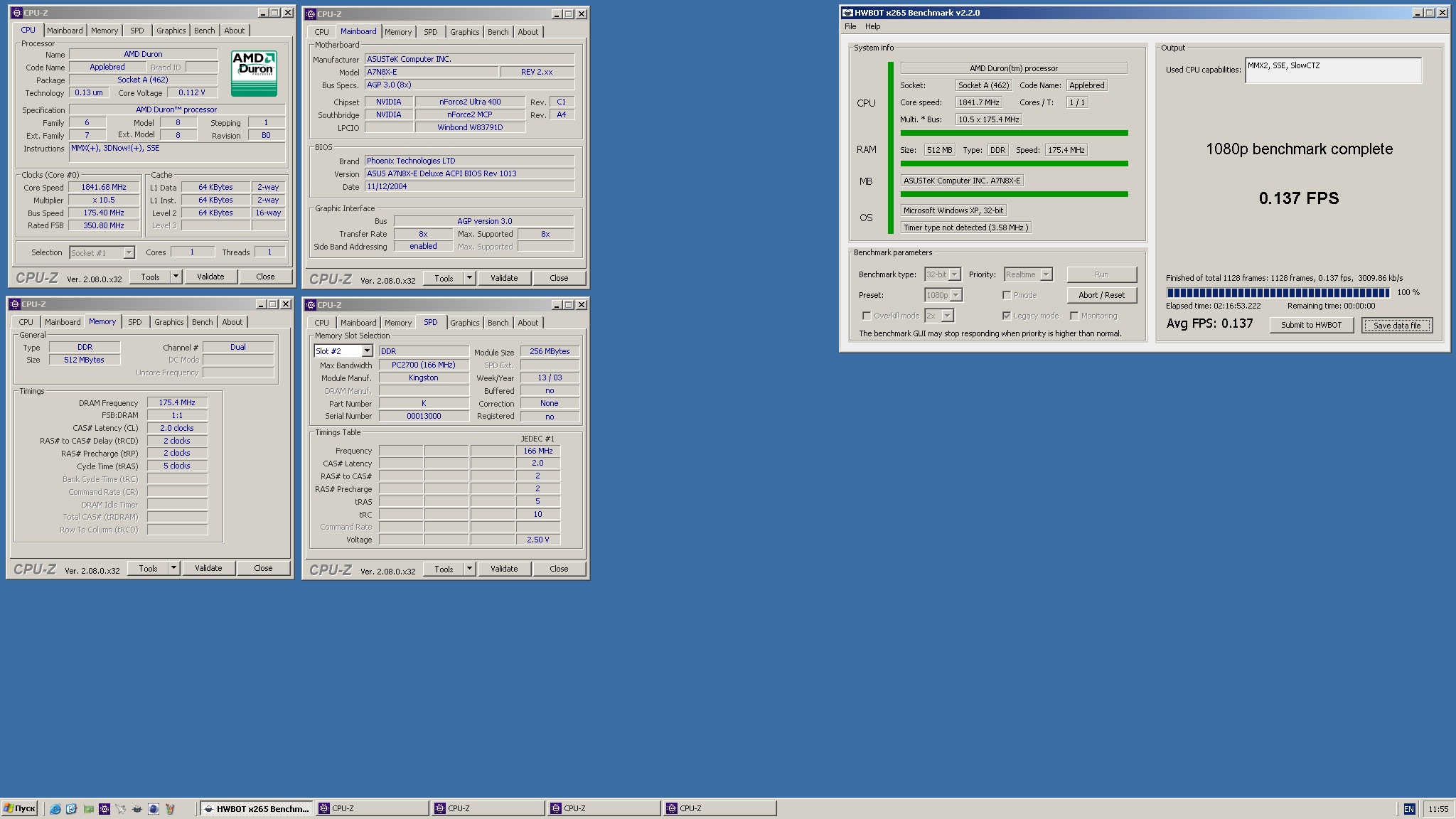Toggle the Overkill mode checkbox
Viewport: 1456px width, 819px height.
(866, 316)
